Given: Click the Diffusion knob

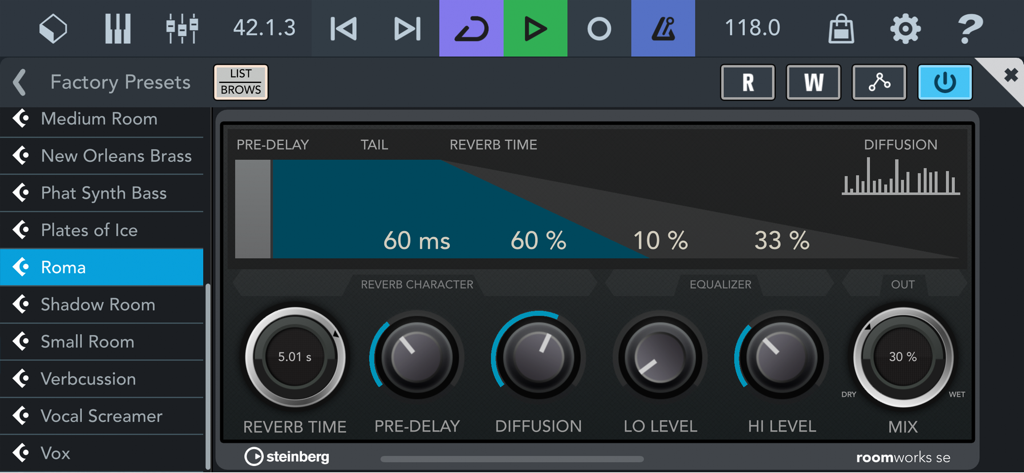Looking at the screenshot, I should point(538,357).
